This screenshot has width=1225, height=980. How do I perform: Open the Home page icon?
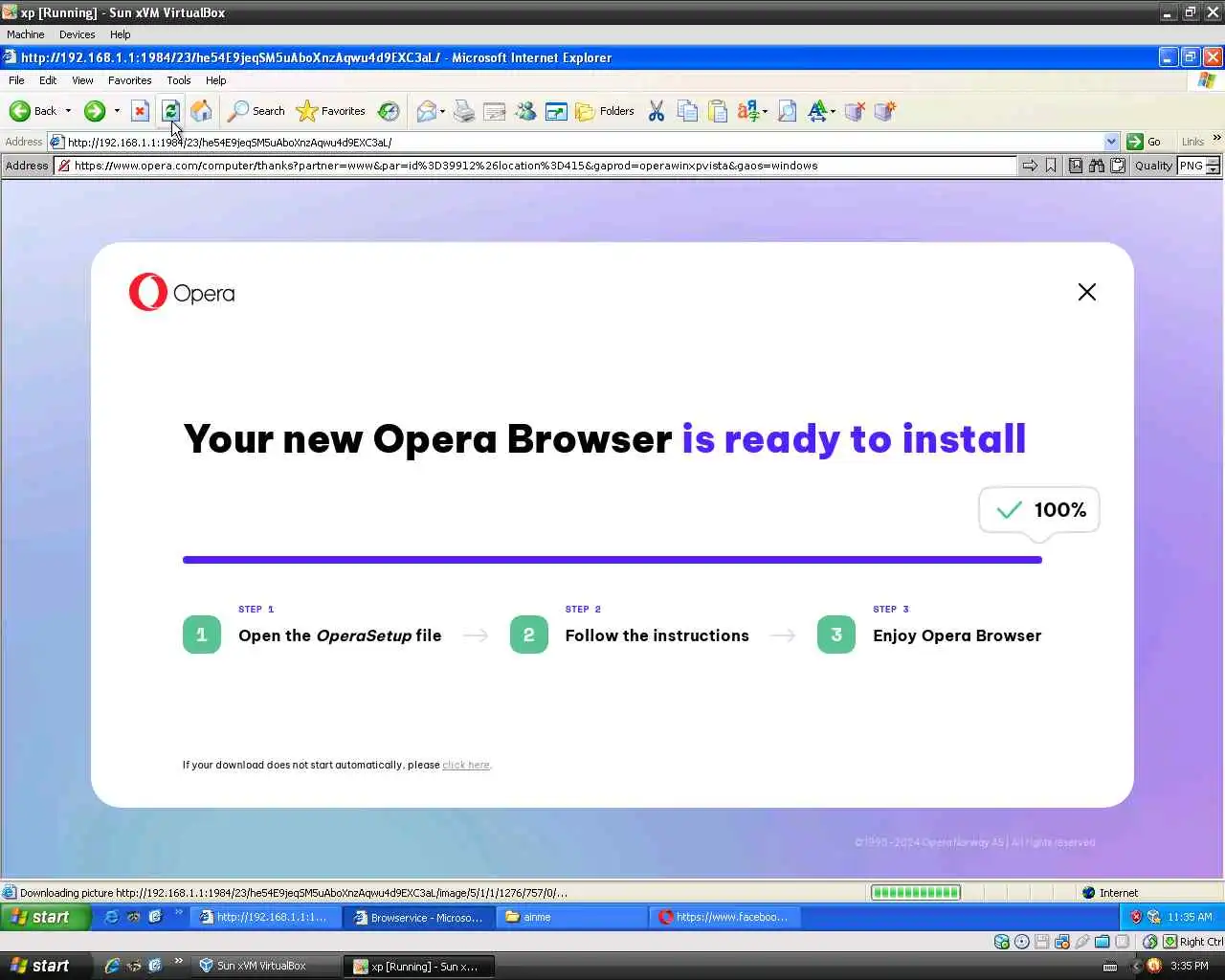tap(201, 111)
